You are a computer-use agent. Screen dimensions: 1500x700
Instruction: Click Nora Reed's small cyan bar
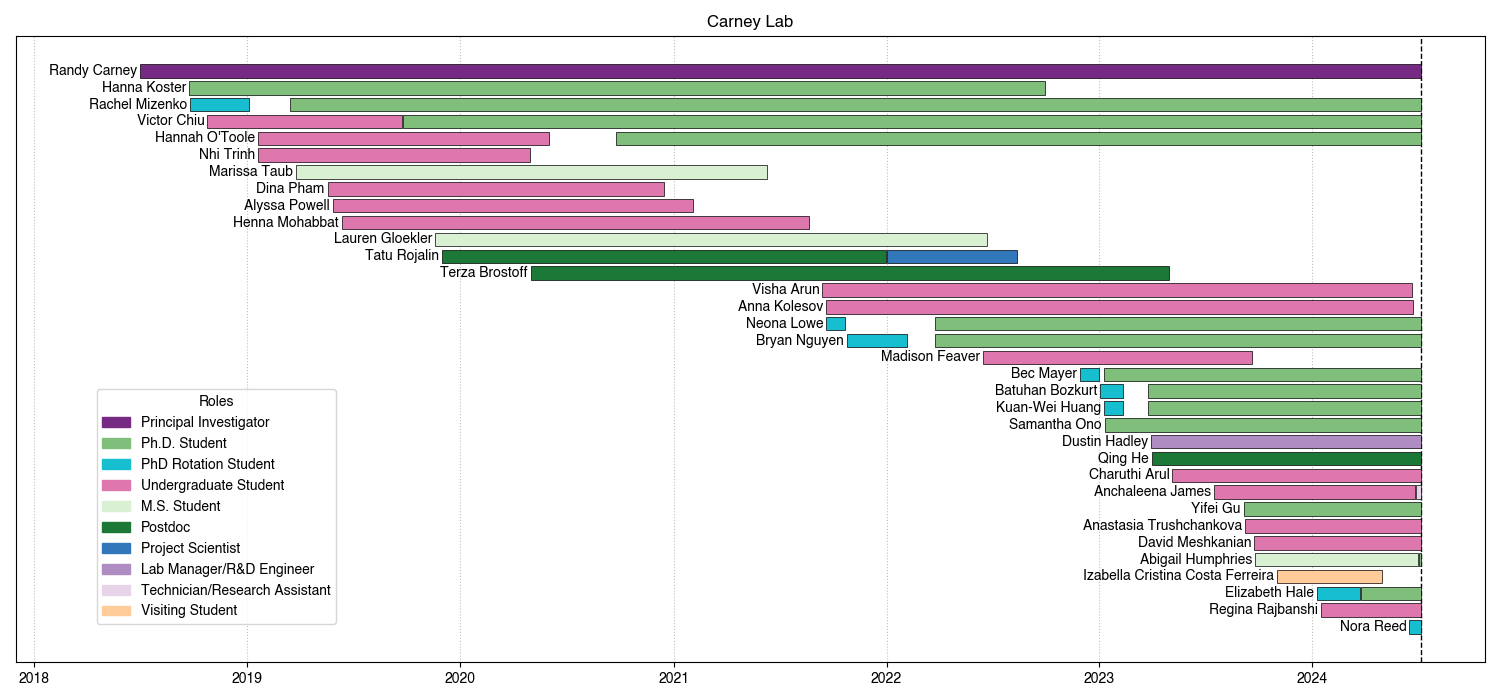click(1415, 627)
